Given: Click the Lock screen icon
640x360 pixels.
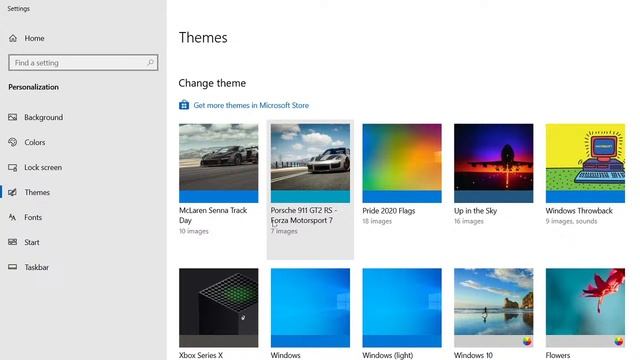Looking at the screenshot, I should coord(13,167).
